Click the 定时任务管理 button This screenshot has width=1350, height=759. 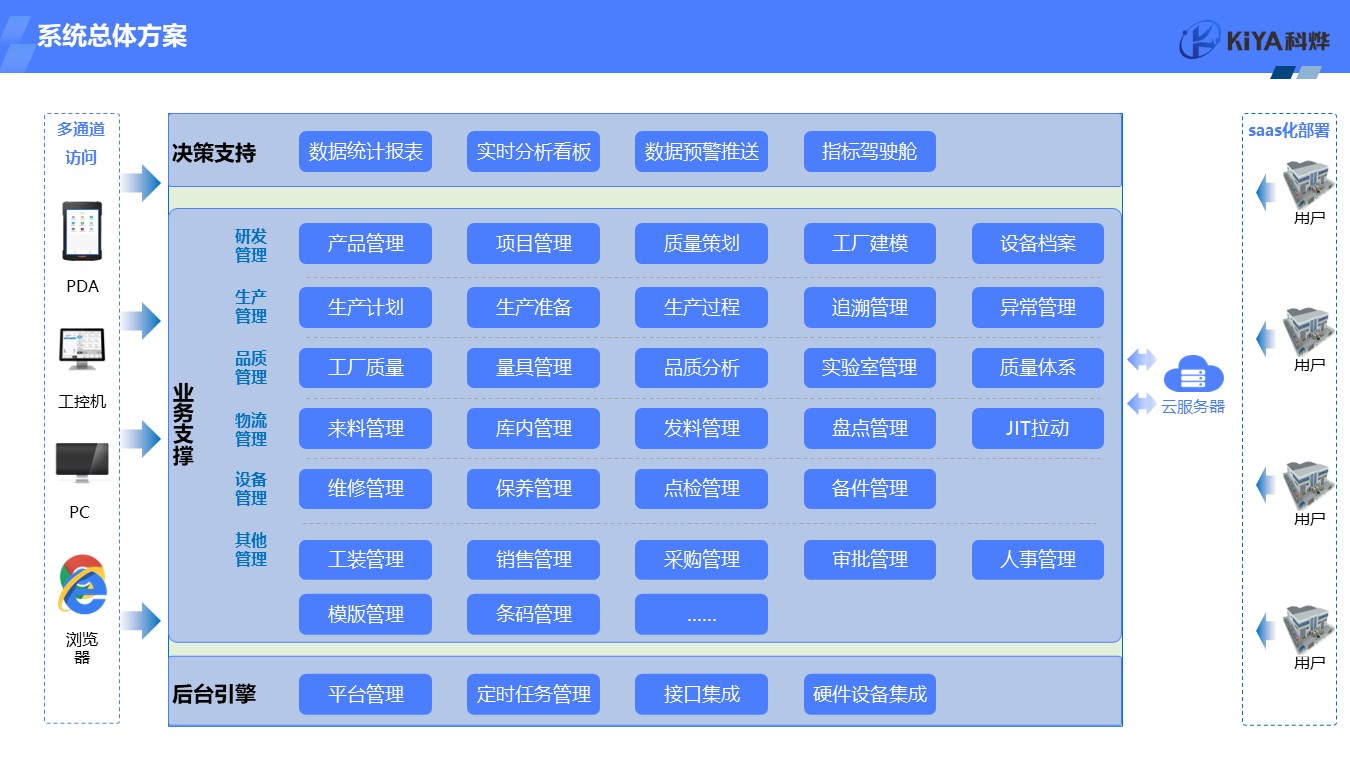533,694
